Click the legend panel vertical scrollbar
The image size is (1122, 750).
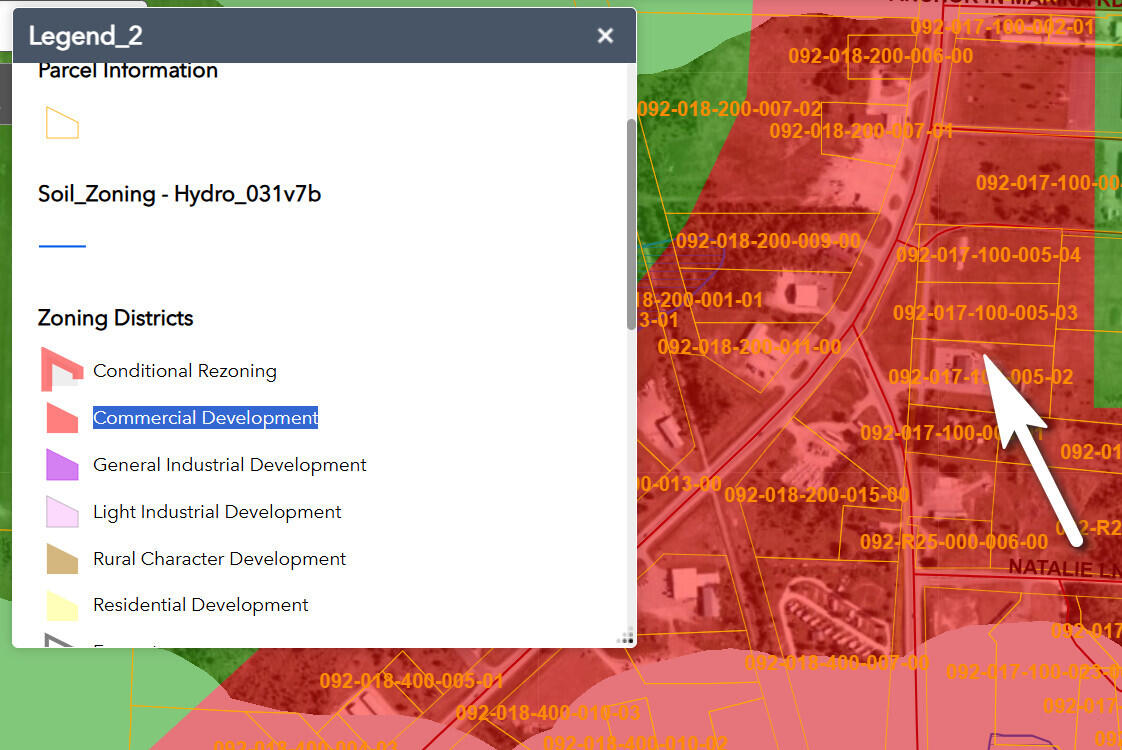coord(630,225)
